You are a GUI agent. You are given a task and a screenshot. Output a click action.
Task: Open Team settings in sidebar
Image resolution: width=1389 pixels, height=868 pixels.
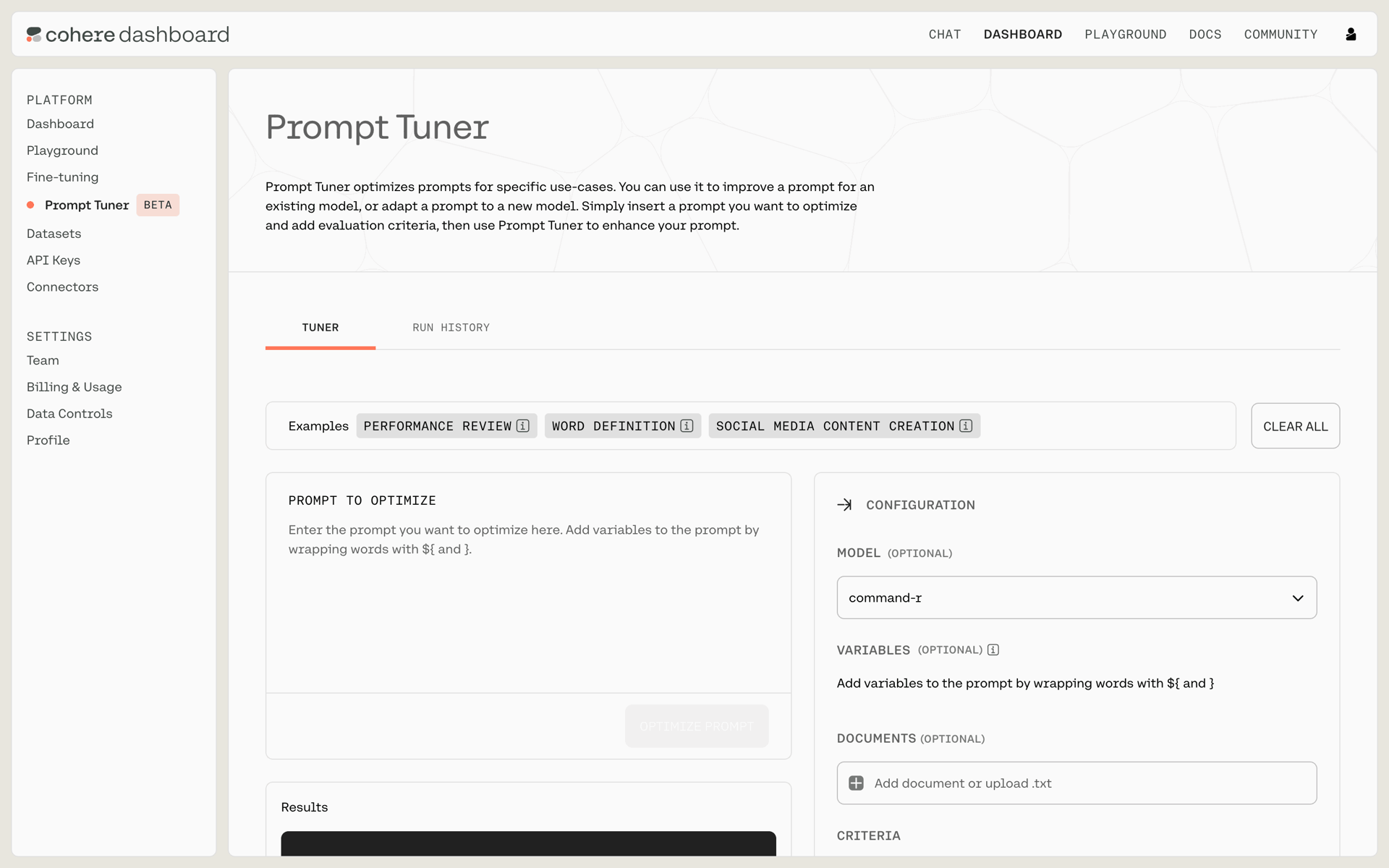(43, 360)
